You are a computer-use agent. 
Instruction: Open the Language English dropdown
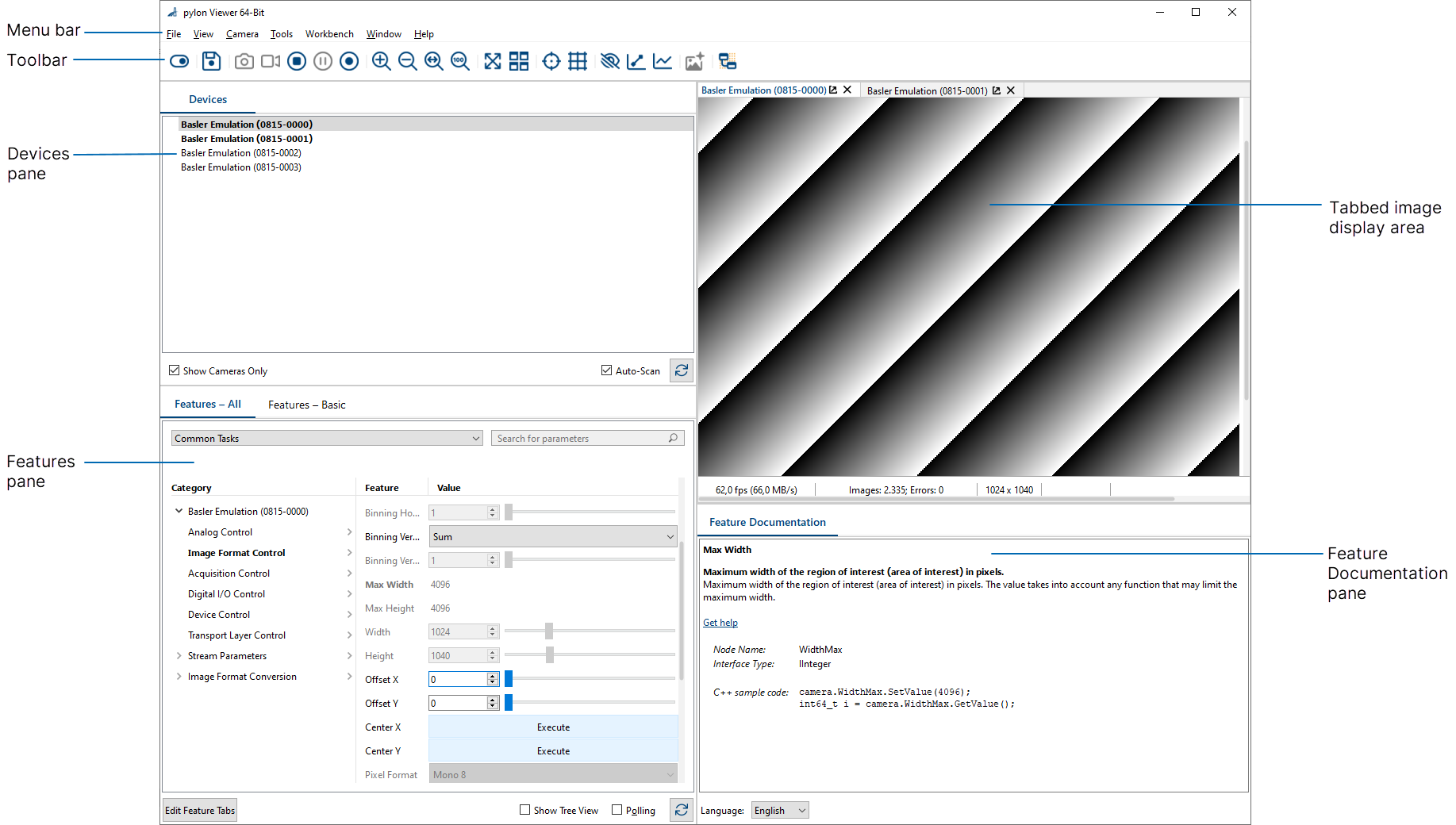(x=780, y=810)
